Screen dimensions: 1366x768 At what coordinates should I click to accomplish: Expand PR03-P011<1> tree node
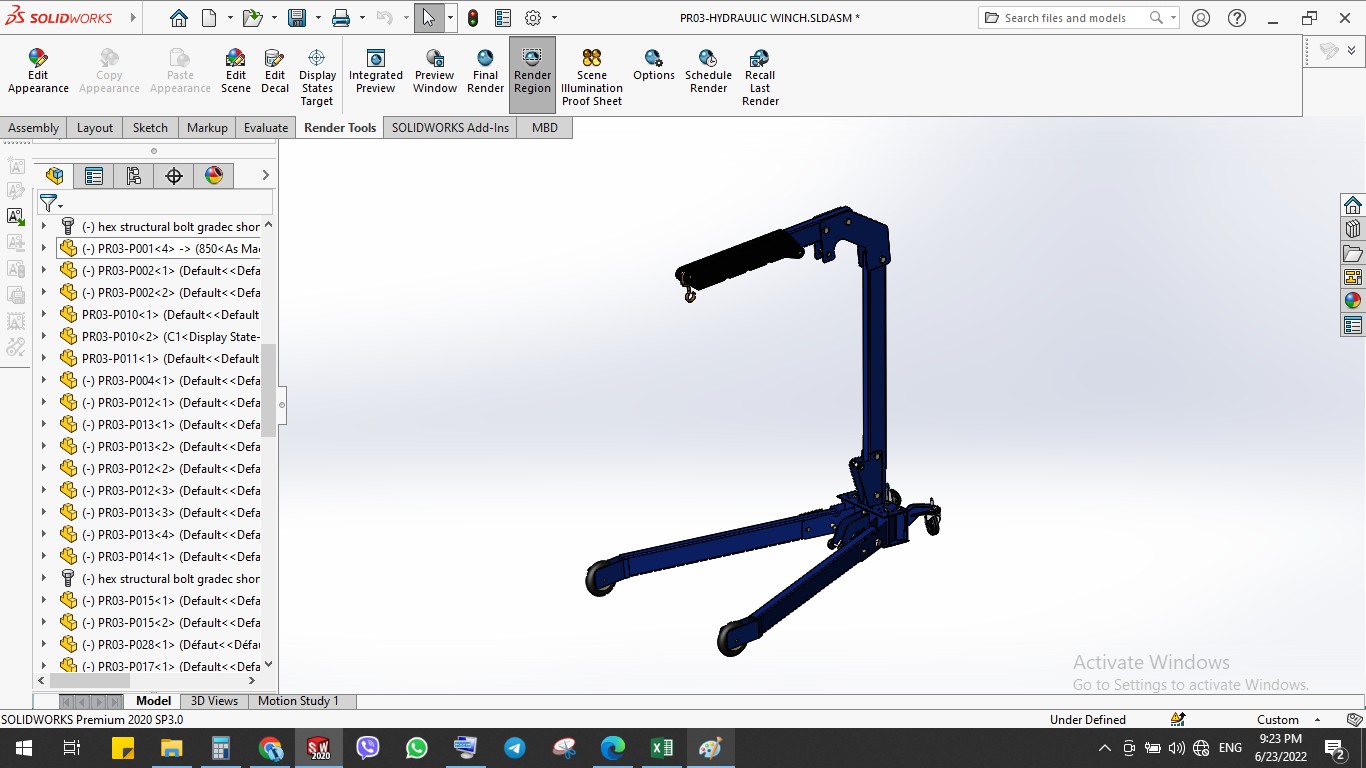click(x=43, y=359)
